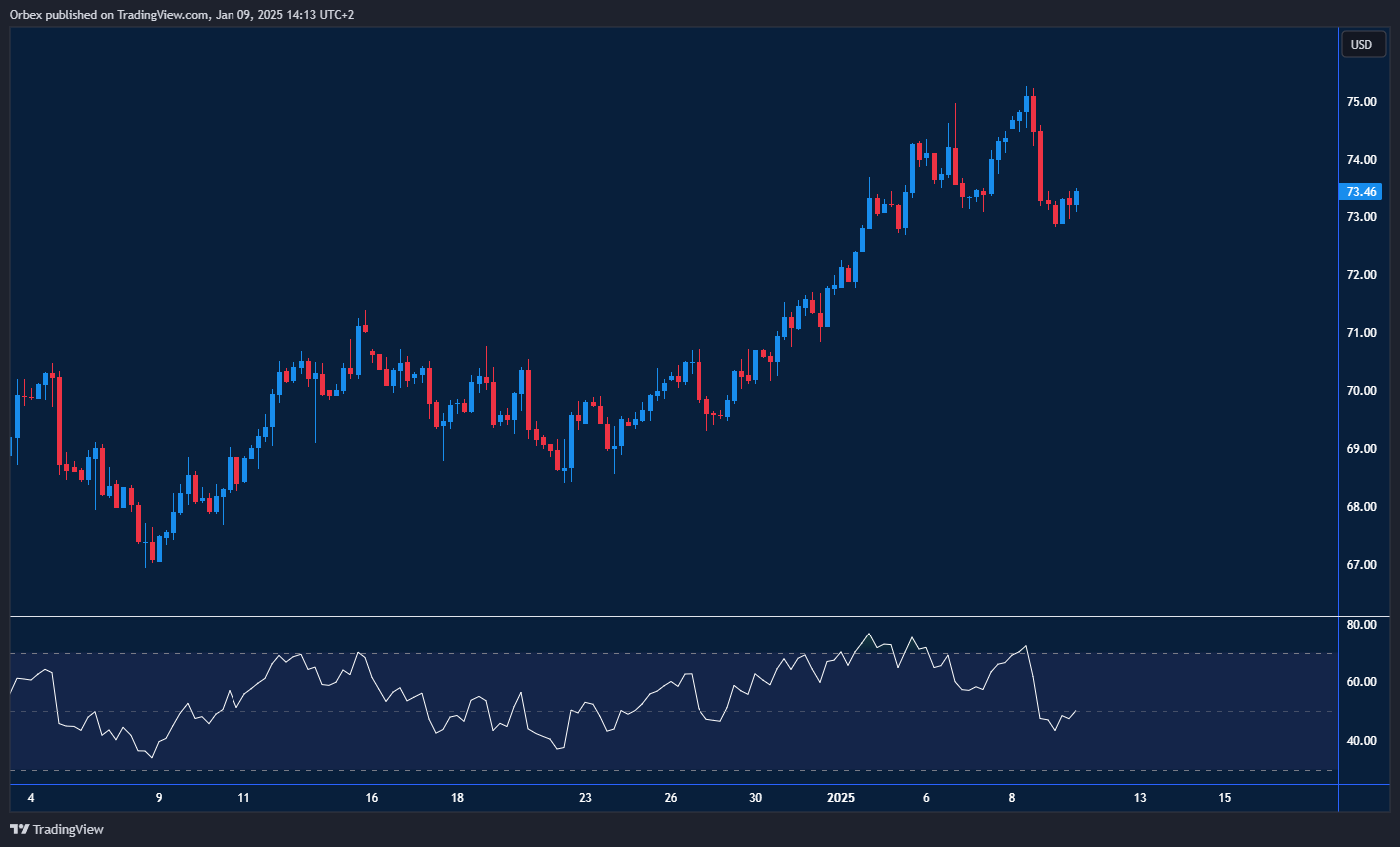Image resolution: width=1400 pixels, height=847 pixels.
Task: Click the Orbex published on TradingView.com text
Action: pyautogui.click(x=182, y=14)
